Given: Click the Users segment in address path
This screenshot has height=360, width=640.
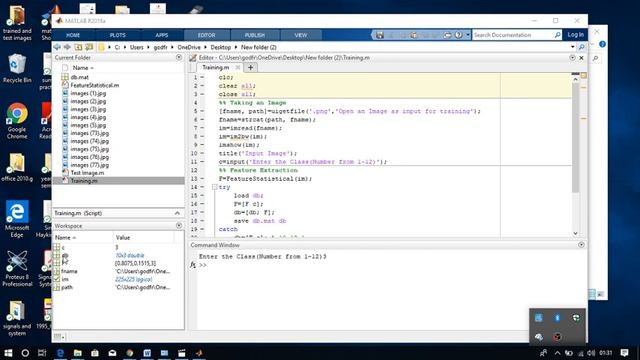Looking at the screenshot, I should [x=137, y=47].
